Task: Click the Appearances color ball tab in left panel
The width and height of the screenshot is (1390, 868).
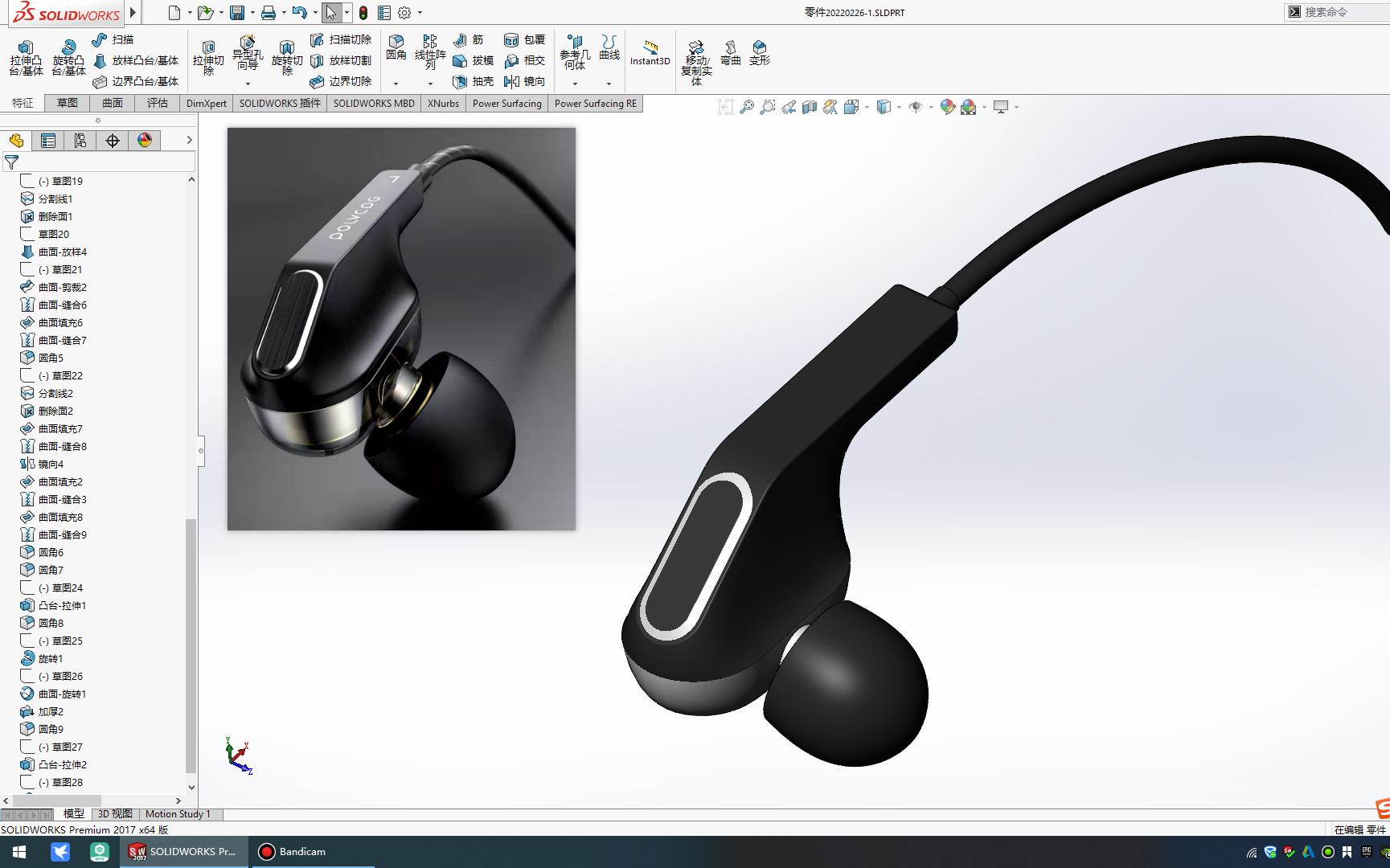Action: (x=144, y=140)
